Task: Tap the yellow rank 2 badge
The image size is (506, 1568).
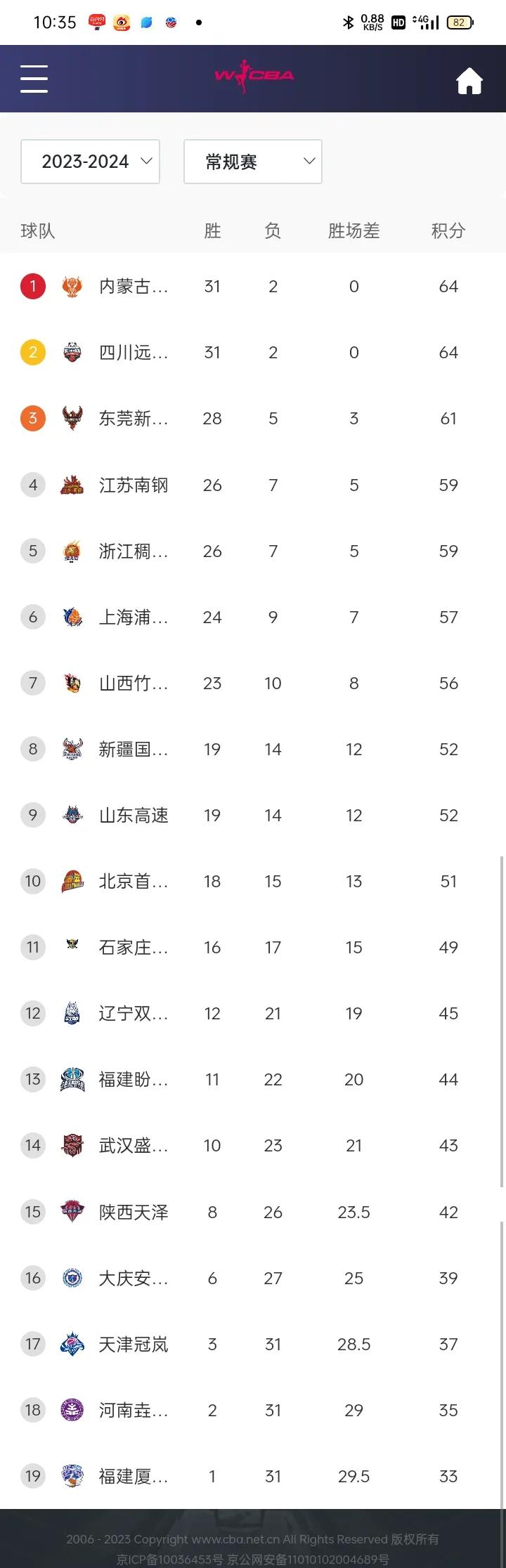Action: (33, 352)
